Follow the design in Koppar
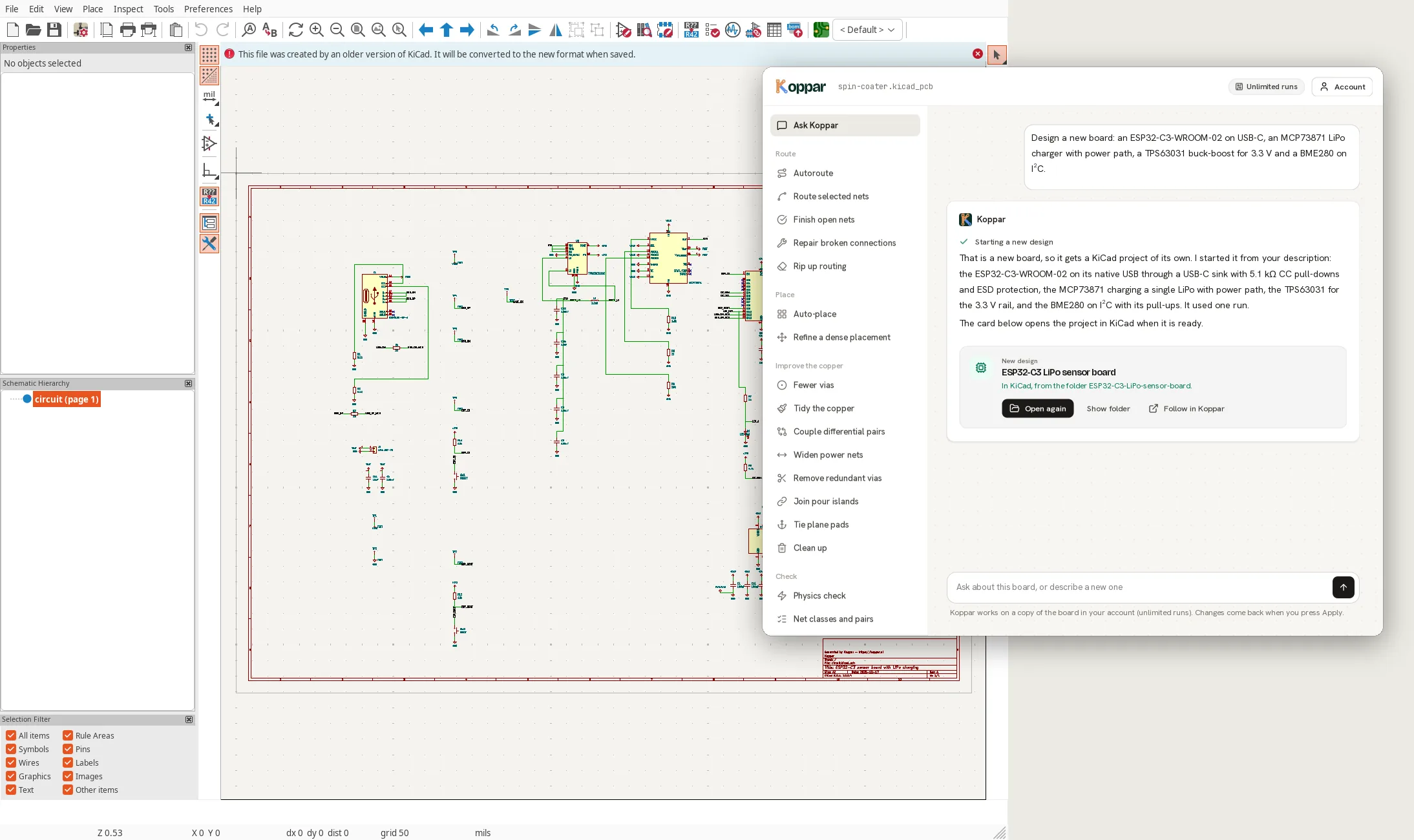 [1187, 408]
